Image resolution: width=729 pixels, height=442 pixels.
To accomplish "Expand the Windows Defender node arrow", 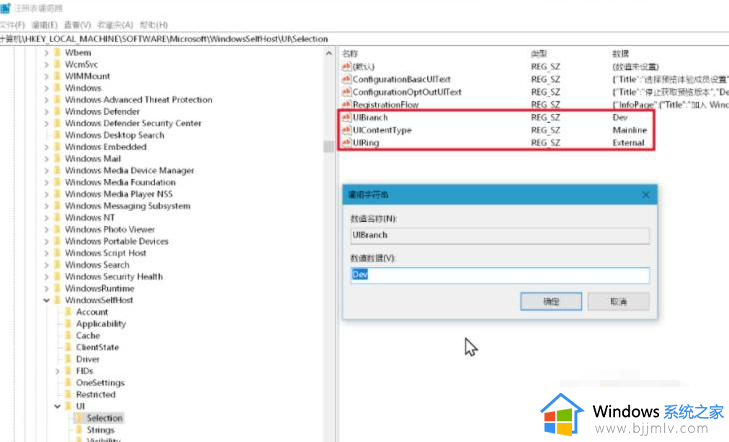I will (46, 112).
